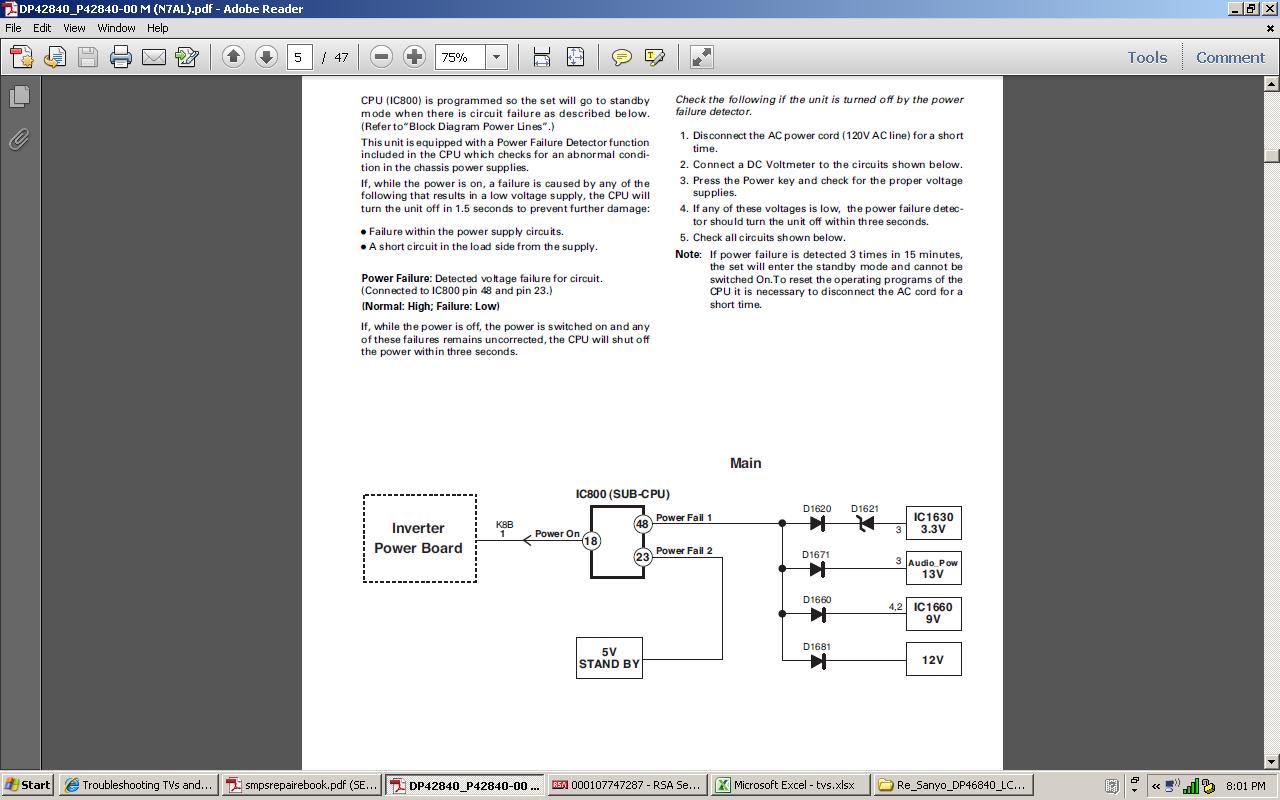The width and height of the screenshot is (1280, 800).
Task: Click the vertical scrollbar thumb
Action: (1272, 156)
